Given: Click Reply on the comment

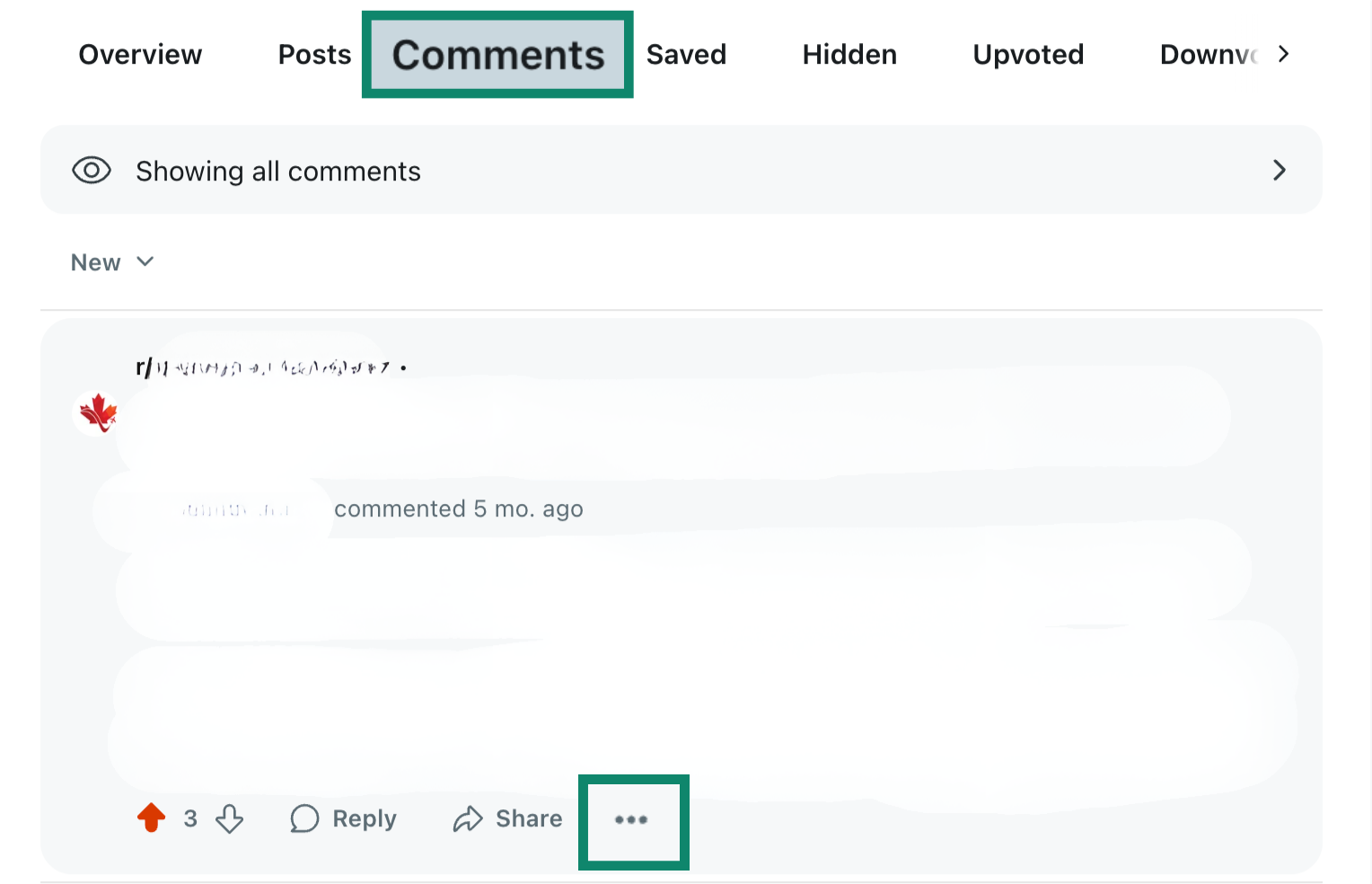Looking at the screenshot, I should click(x=365, y=818).
